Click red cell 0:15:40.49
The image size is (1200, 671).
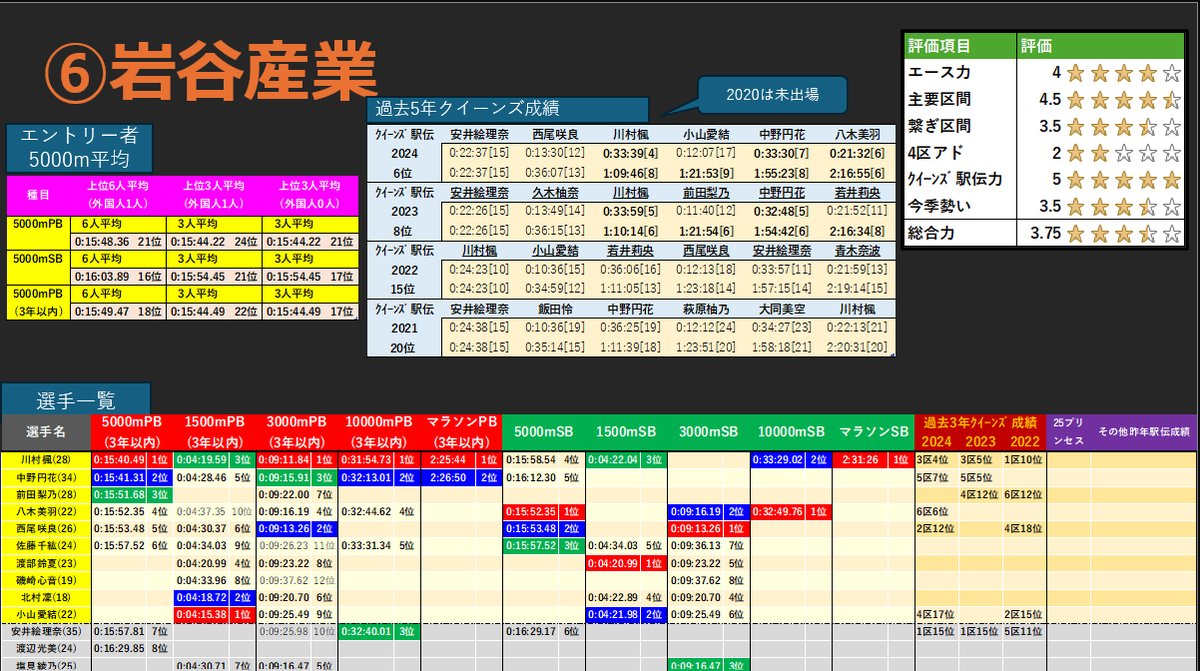(x=119, y=459)
